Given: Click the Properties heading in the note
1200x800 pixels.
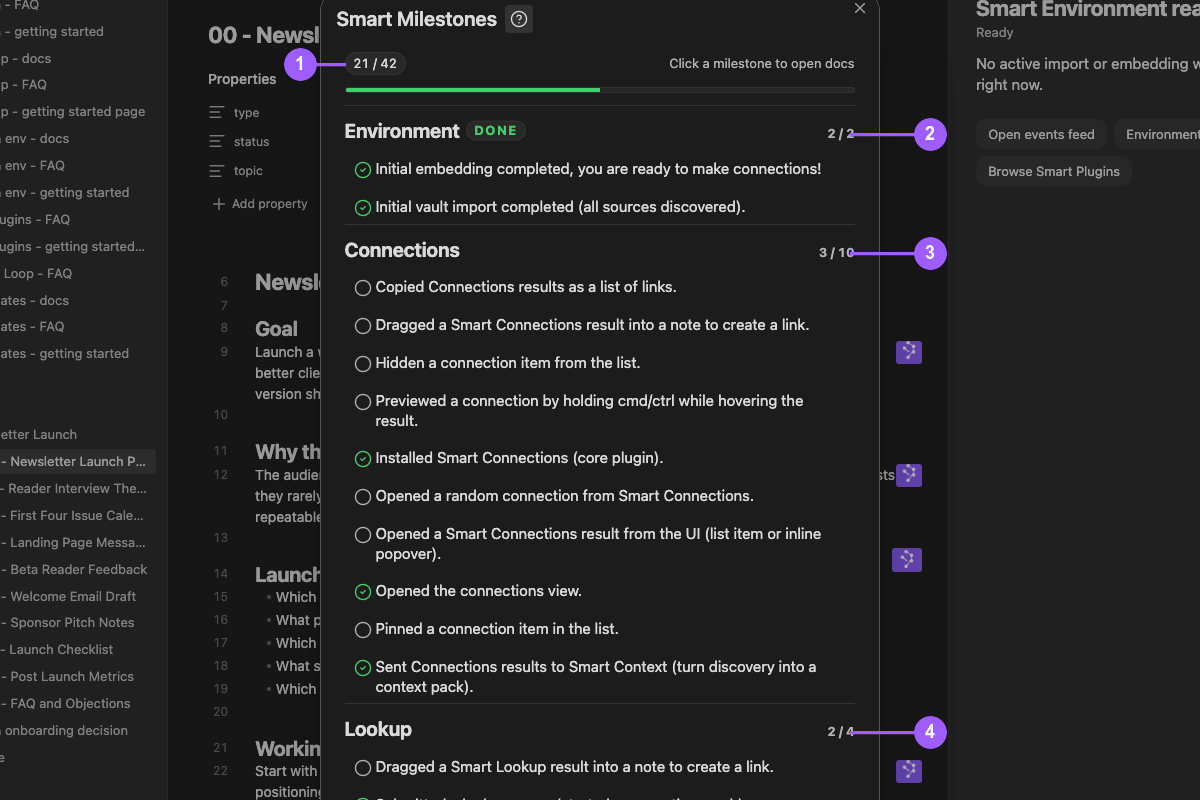Looking at the screenshot, I should 242,79.
